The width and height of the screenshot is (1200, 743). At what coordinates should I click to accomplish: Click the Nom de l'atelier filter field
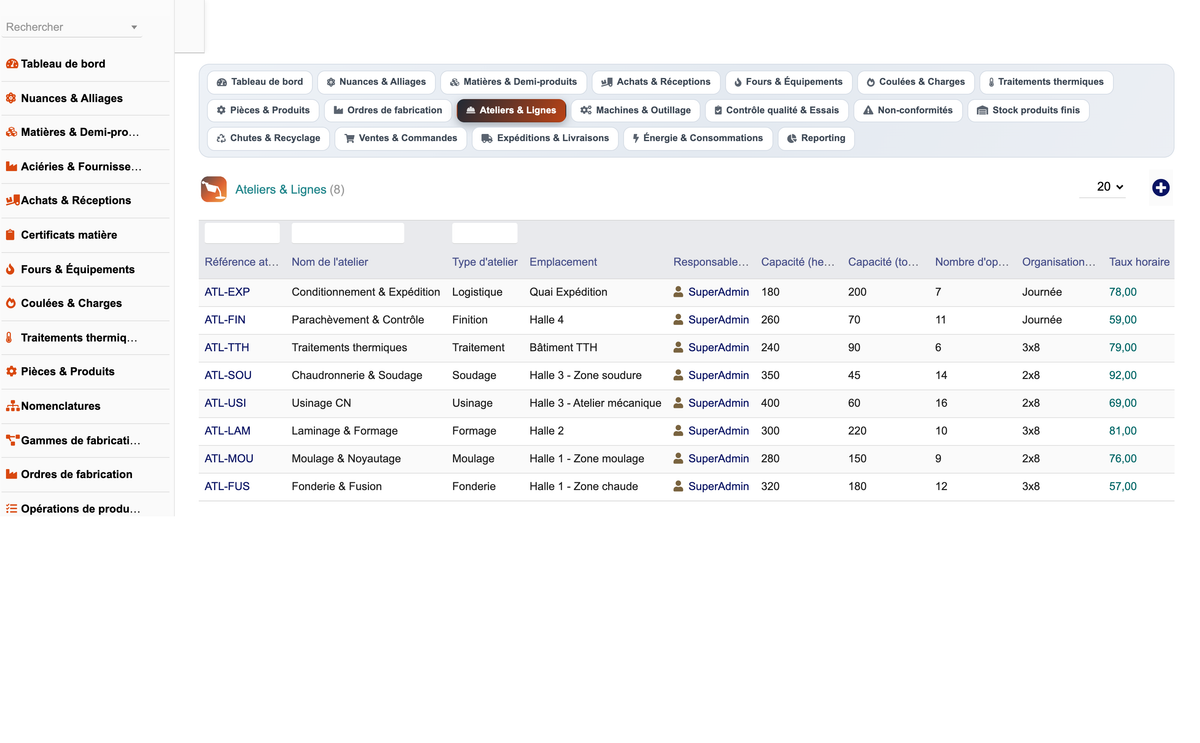(x=348, y=233)
